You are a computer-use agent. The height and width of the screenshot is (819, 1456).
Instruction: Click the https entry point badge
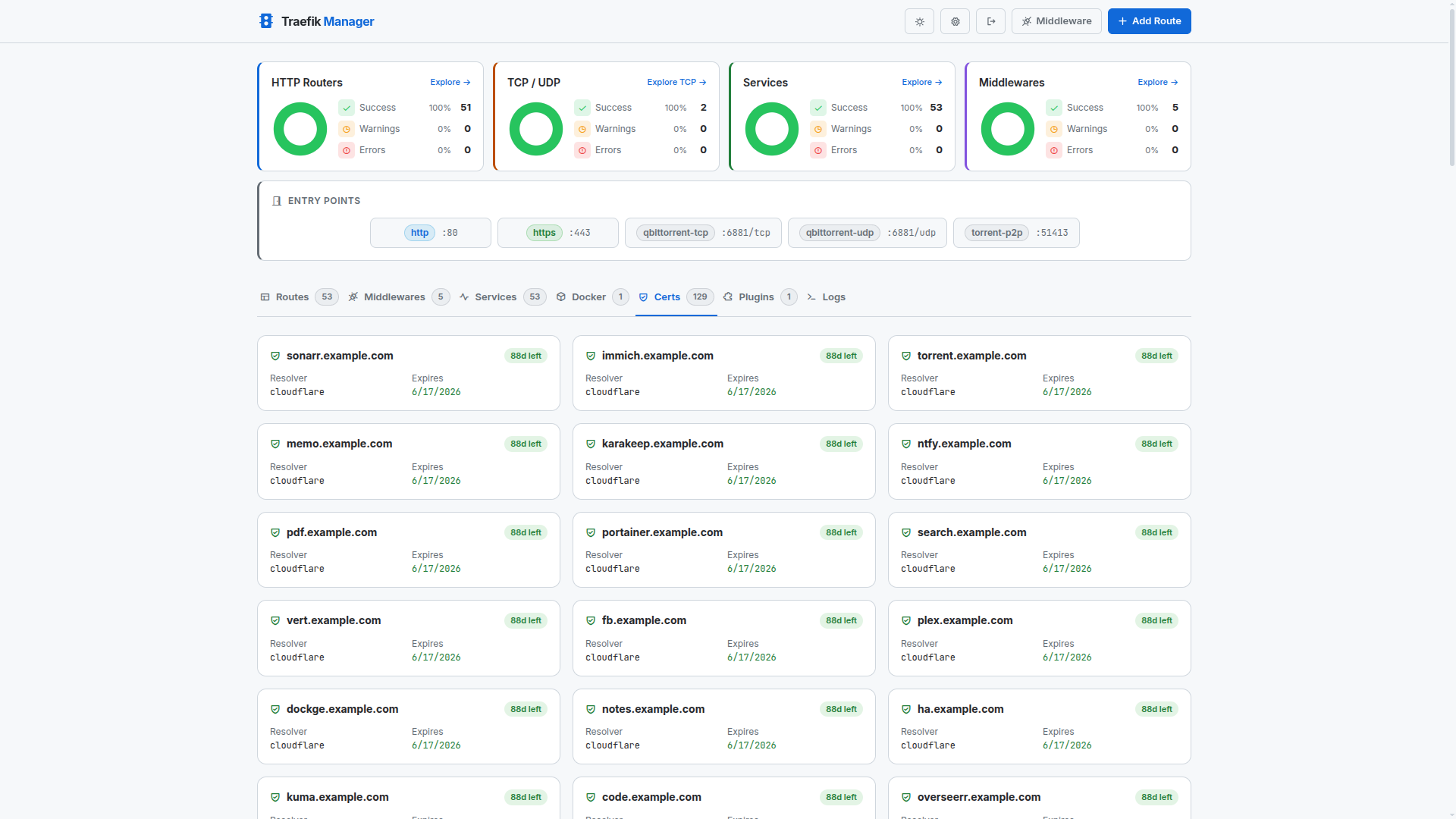coord(544,233)
